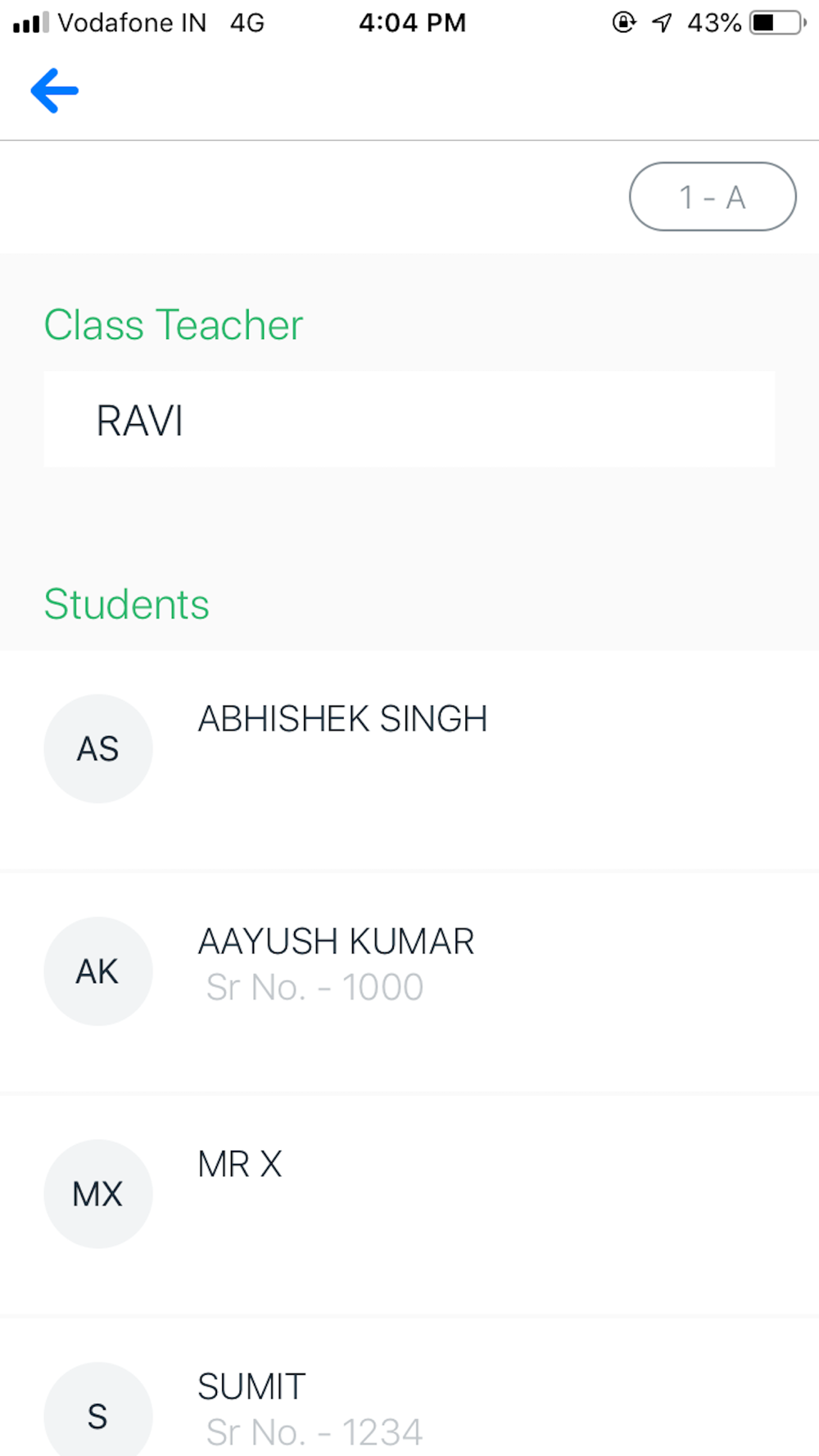Tap the MX avatar circle
The width and height of the screenshot is (819, 1456).
[98, 1194]
